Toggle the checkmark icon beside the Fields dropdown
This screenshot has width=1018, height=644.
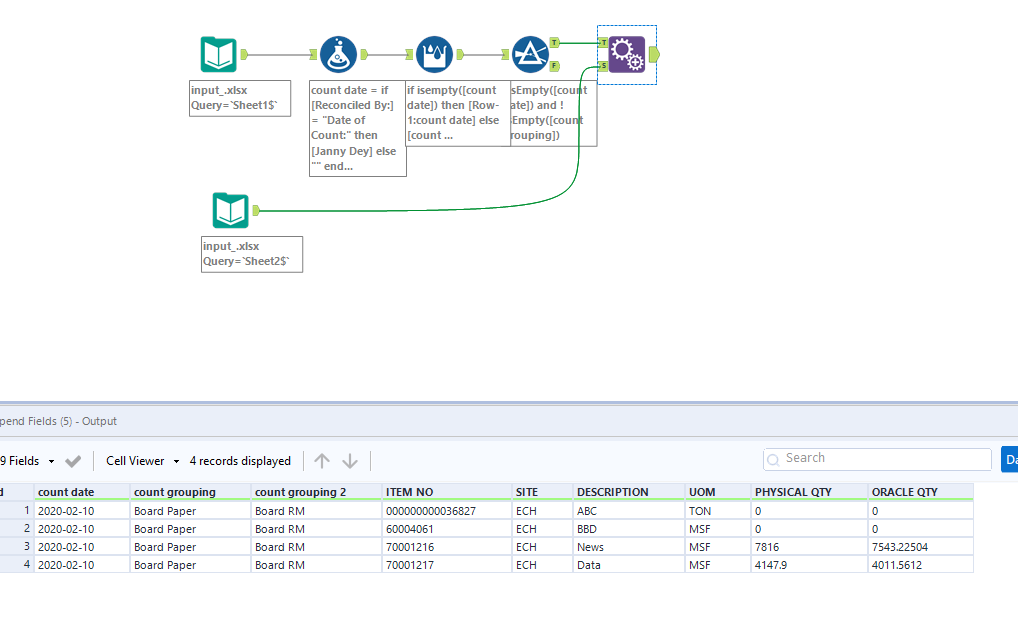click(x=72, y=460)
